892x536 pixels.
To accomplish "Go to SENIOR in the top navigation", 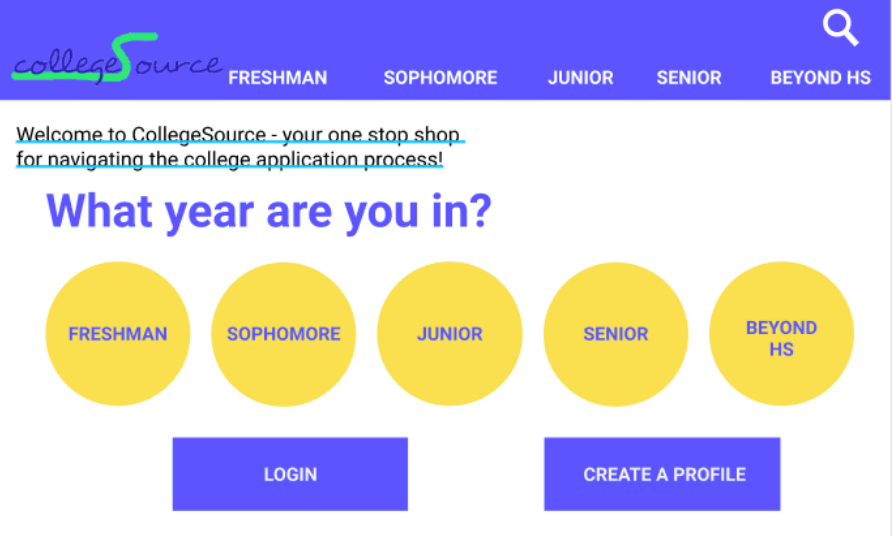I will [689, 77].
